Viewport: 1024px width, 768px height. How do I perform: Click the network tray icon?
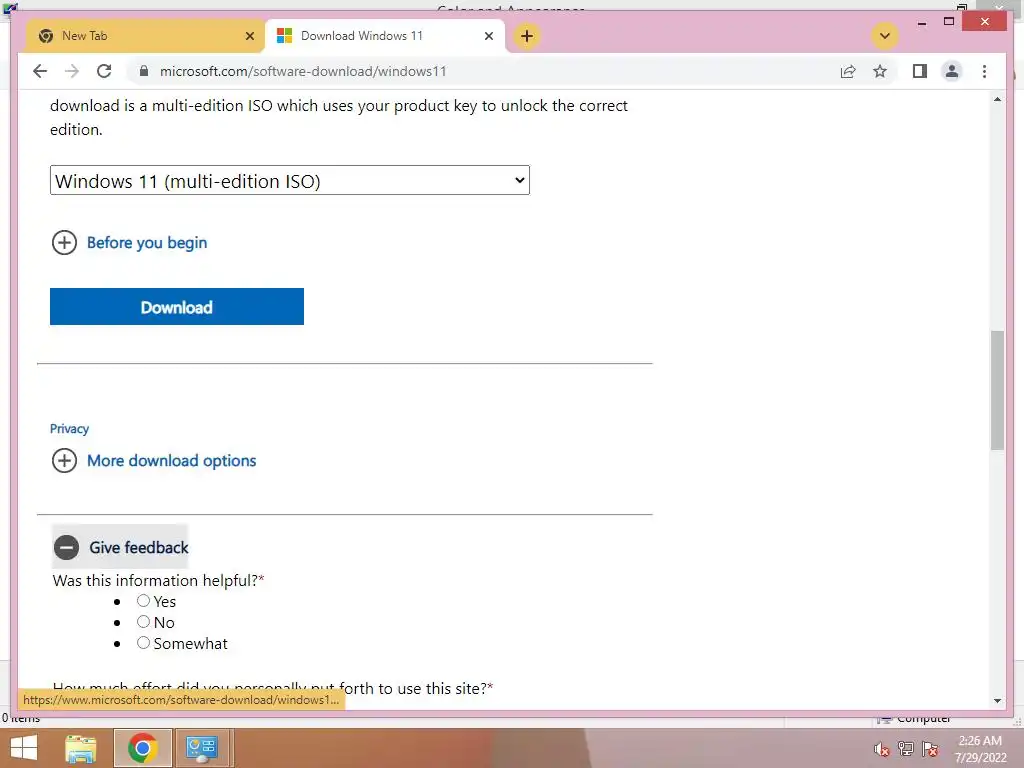[906, 748]
